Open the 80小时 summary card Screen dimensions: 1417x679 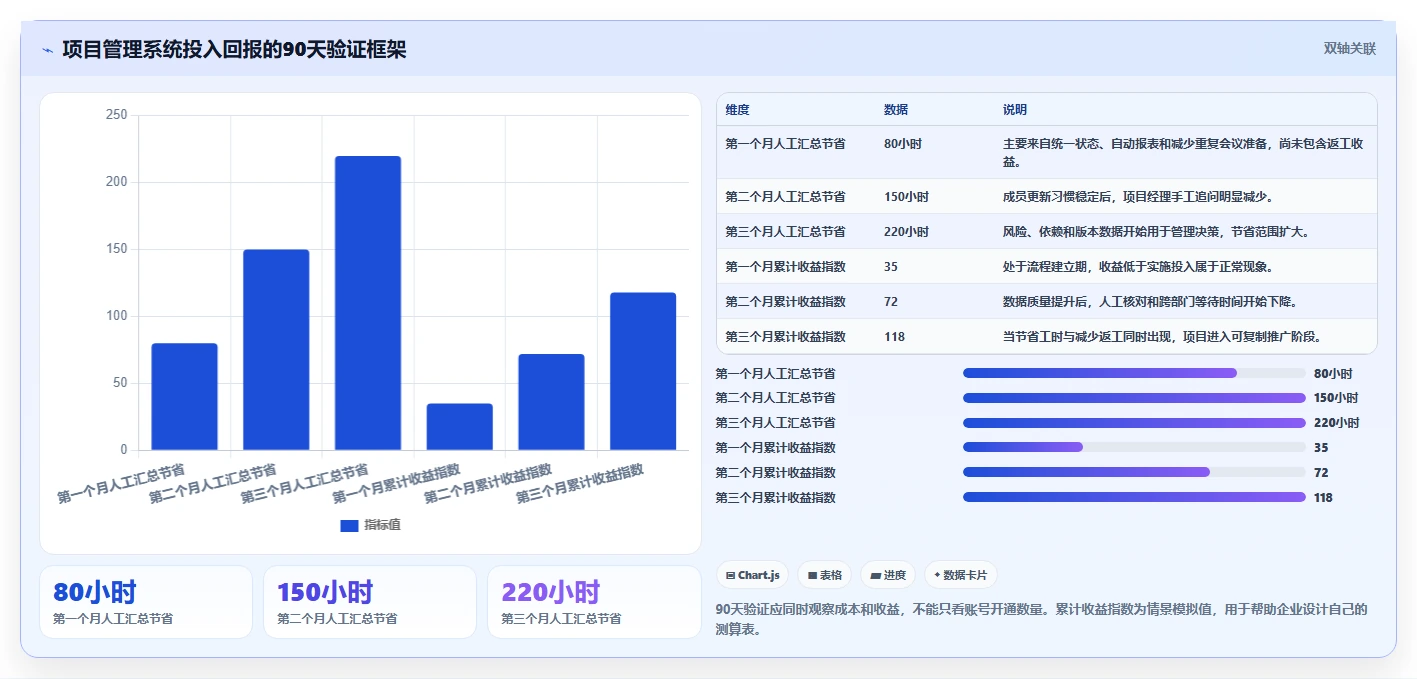pos(146,602)
